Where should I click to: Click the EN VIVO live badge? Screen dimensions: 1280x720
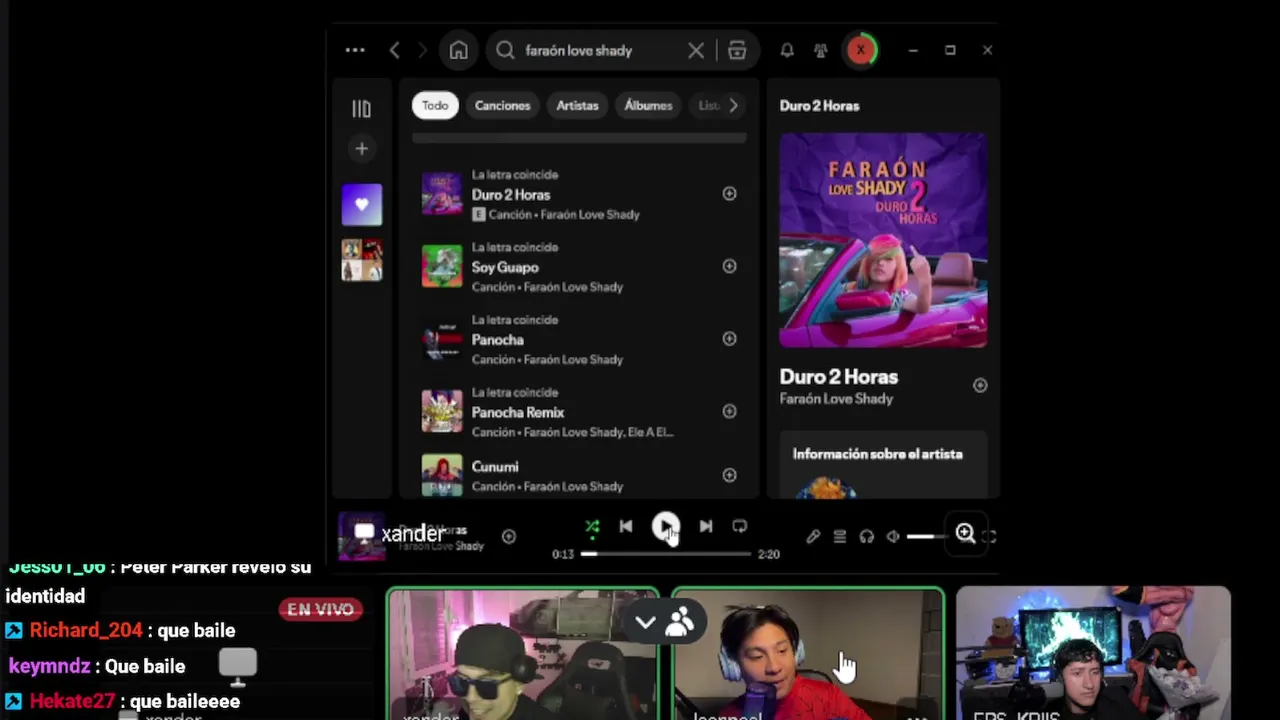point(320,609)
